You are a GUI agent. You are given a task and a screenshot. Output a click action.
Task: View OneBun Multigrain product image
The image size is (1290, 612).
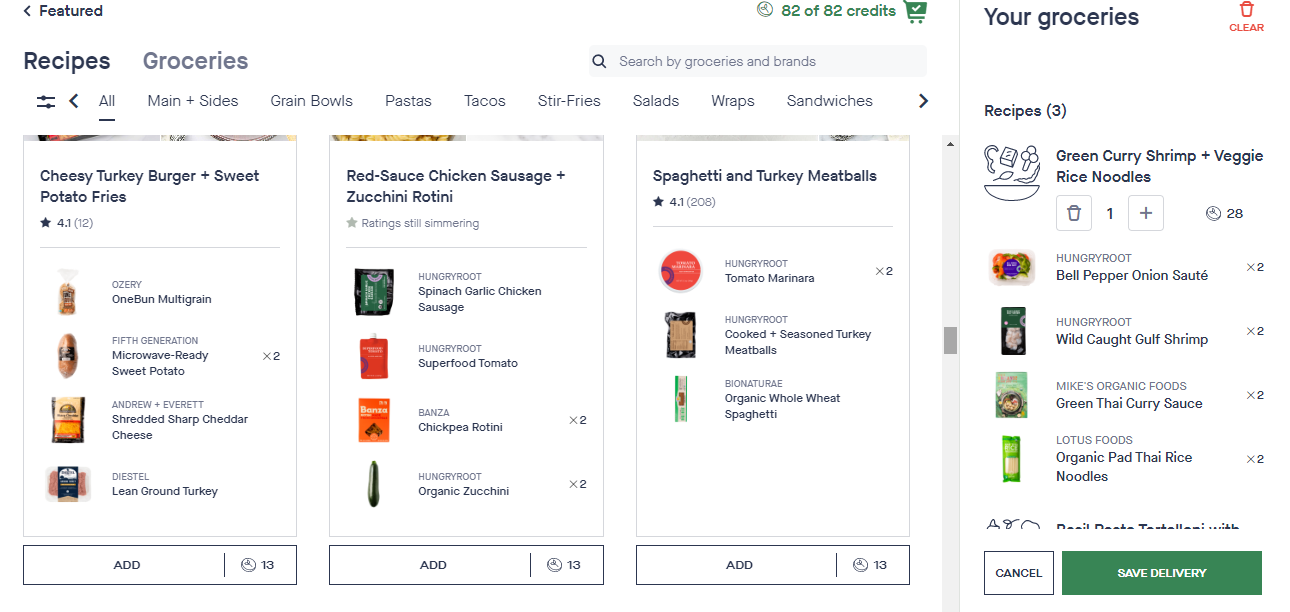[x=68, y=292]
